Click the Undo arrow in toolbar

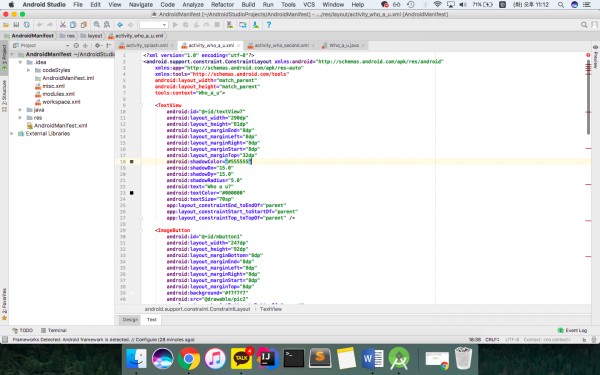point(39,25)
